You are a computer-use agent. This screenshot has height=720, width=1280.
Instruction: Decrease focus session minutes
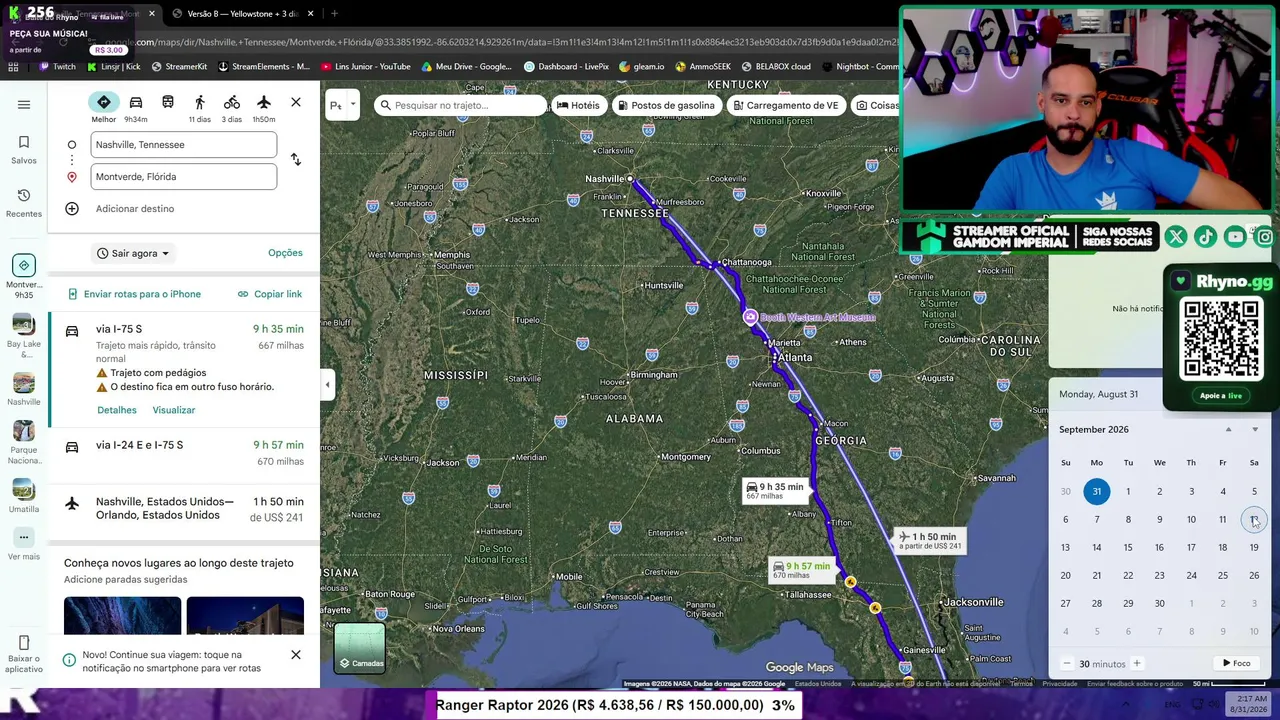pyautogui.click(x=1067, y=663)
